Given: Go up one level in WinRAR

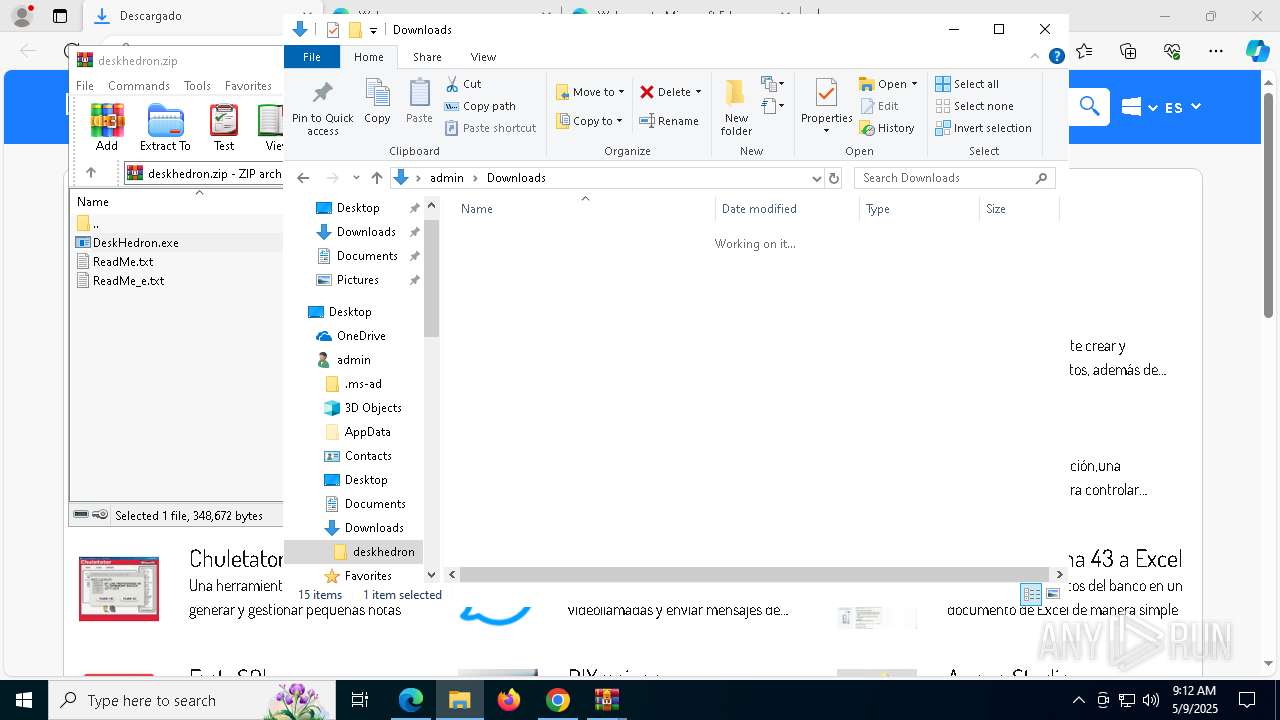Looking at the screenshot, I should coord(90,173).
